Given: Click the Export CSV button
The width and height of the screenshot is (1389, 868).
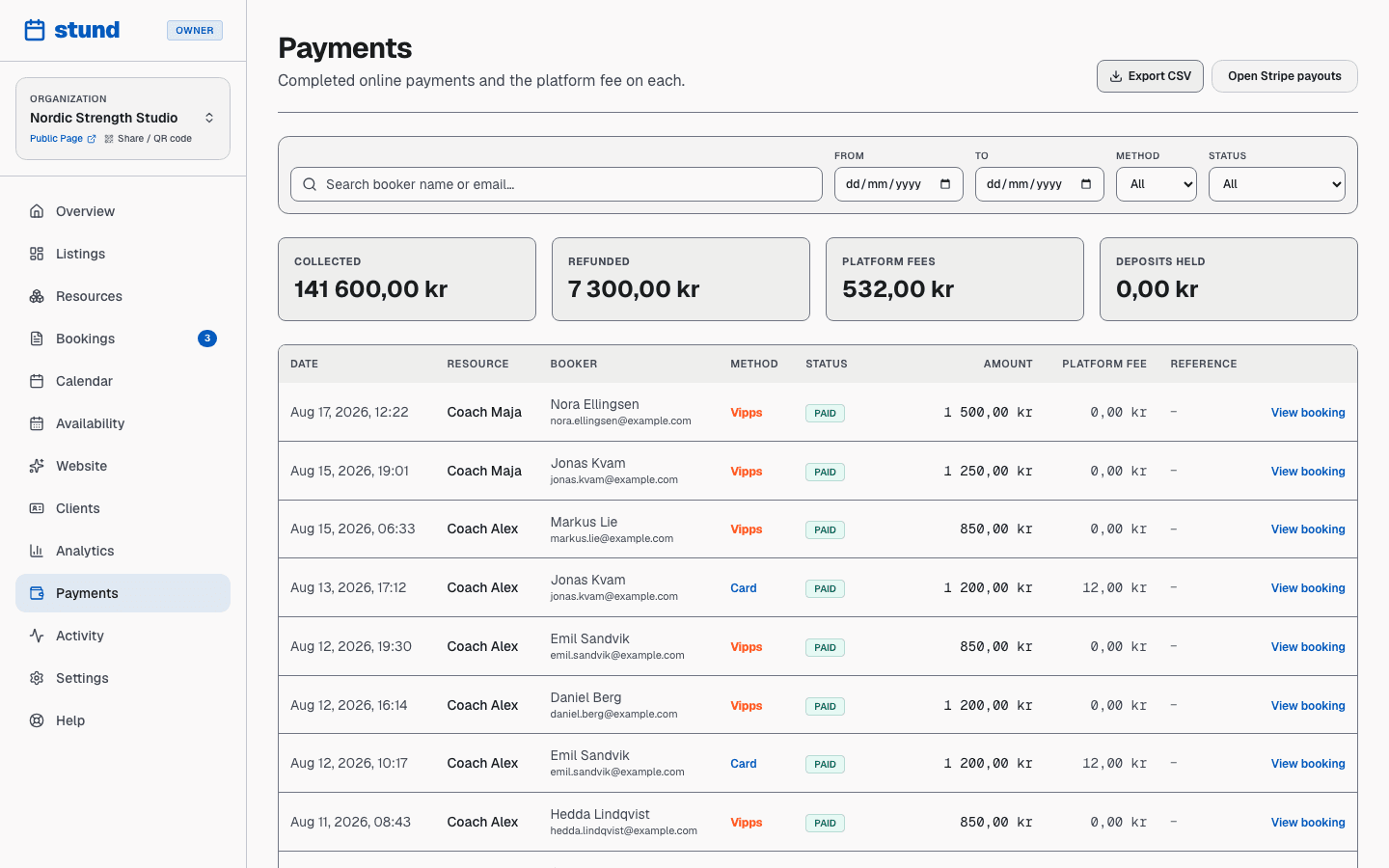Looking at the screenshot, I should 1150,76.
